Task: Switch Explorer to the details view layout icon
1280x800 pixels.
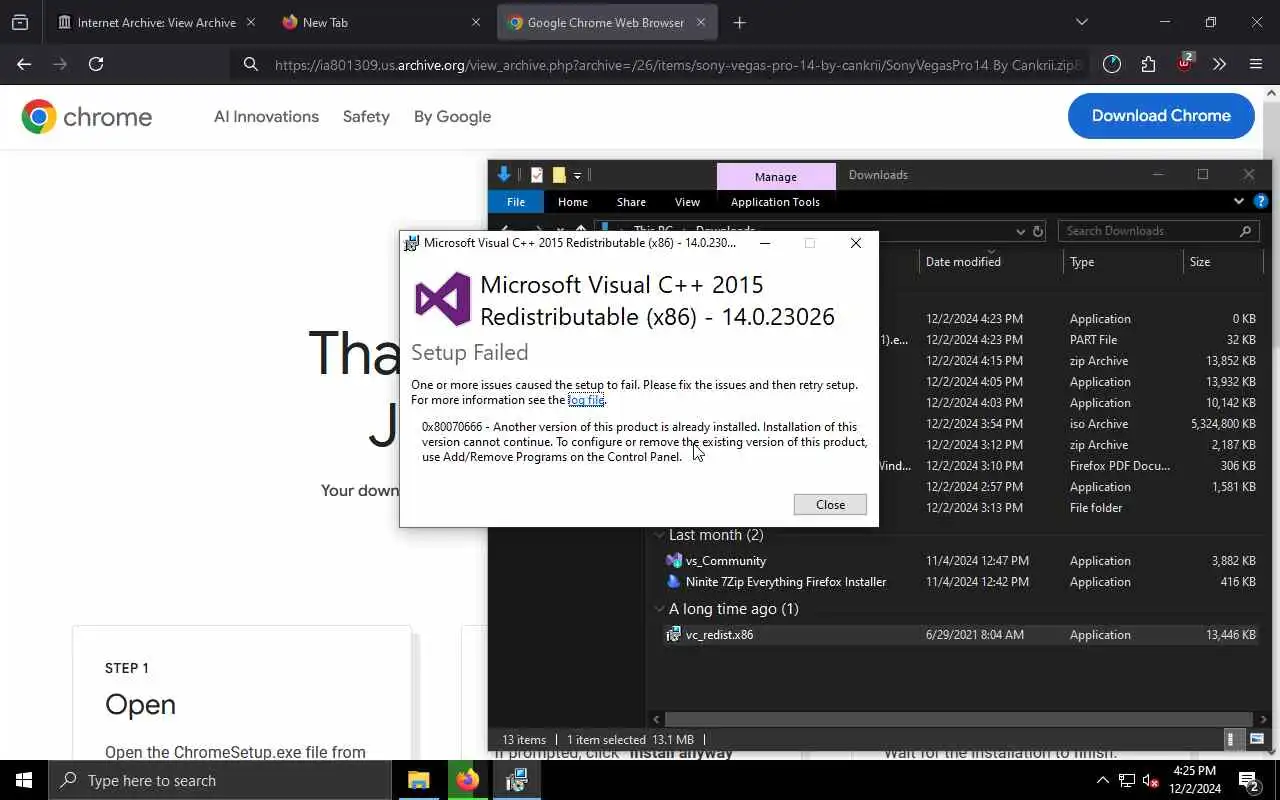Action: (1232, 740)
